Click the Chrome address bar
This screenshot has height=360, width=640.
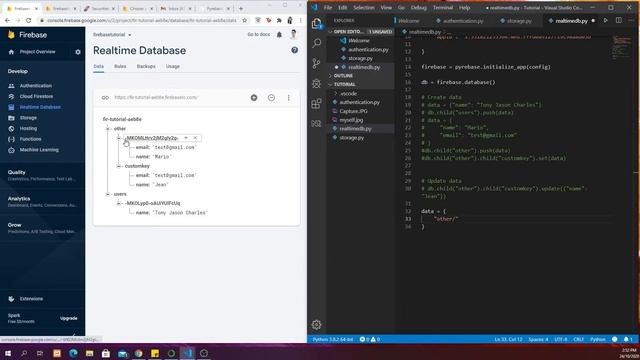[x=141, y=20]
